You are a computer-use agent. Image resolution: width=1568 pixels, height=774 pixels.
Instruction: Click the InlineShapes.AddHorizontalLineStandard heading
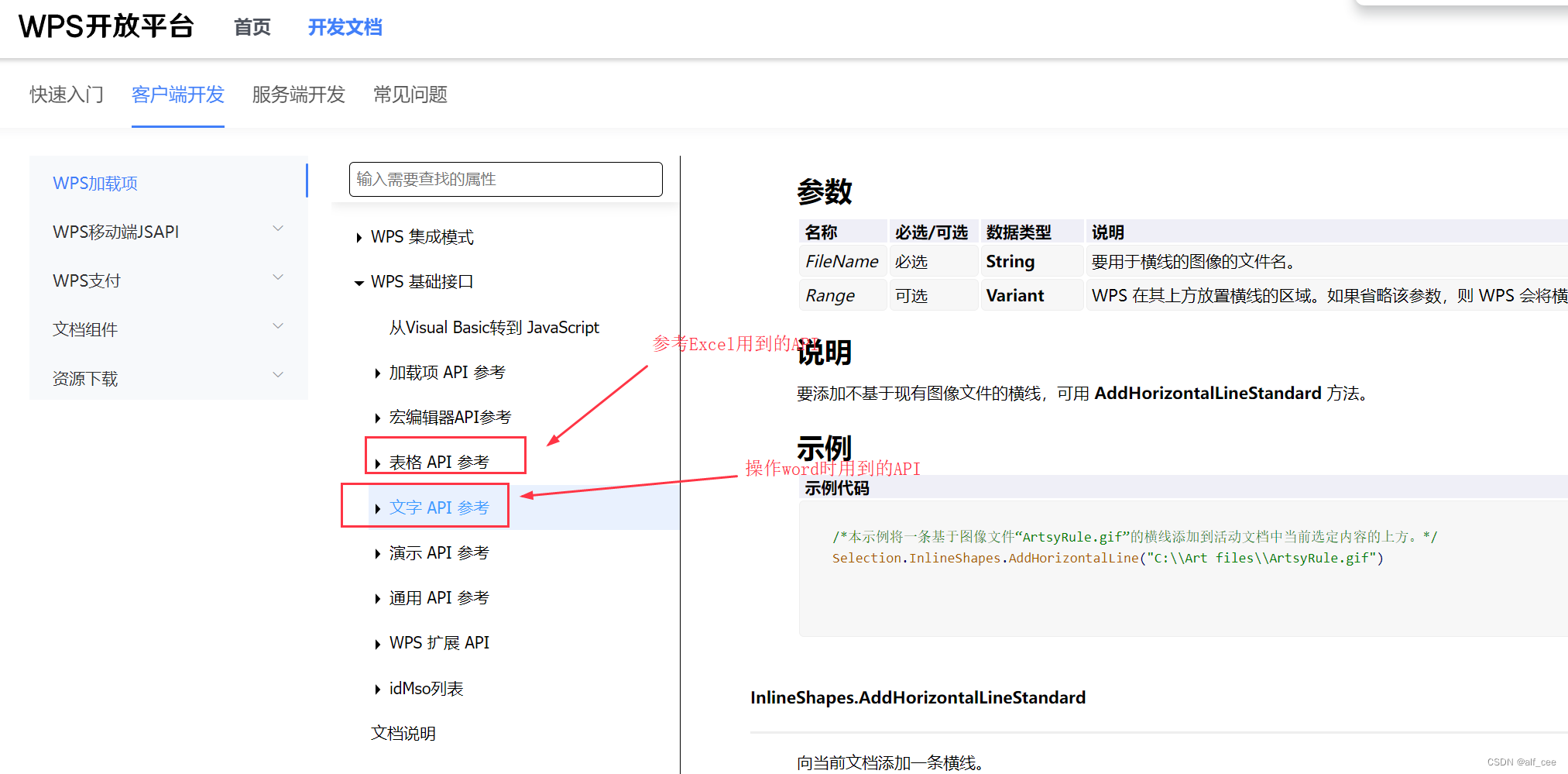(918, 697)
